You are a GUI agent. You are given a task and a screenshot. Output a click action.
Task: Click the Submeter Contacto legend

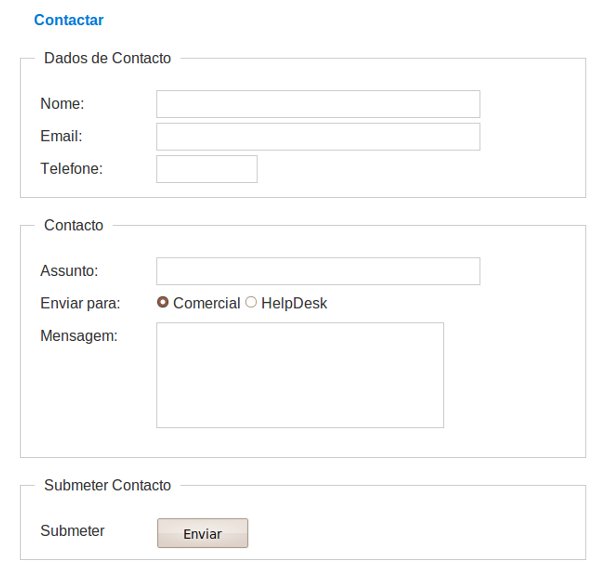pyautogui.click(x=108, y=485)
